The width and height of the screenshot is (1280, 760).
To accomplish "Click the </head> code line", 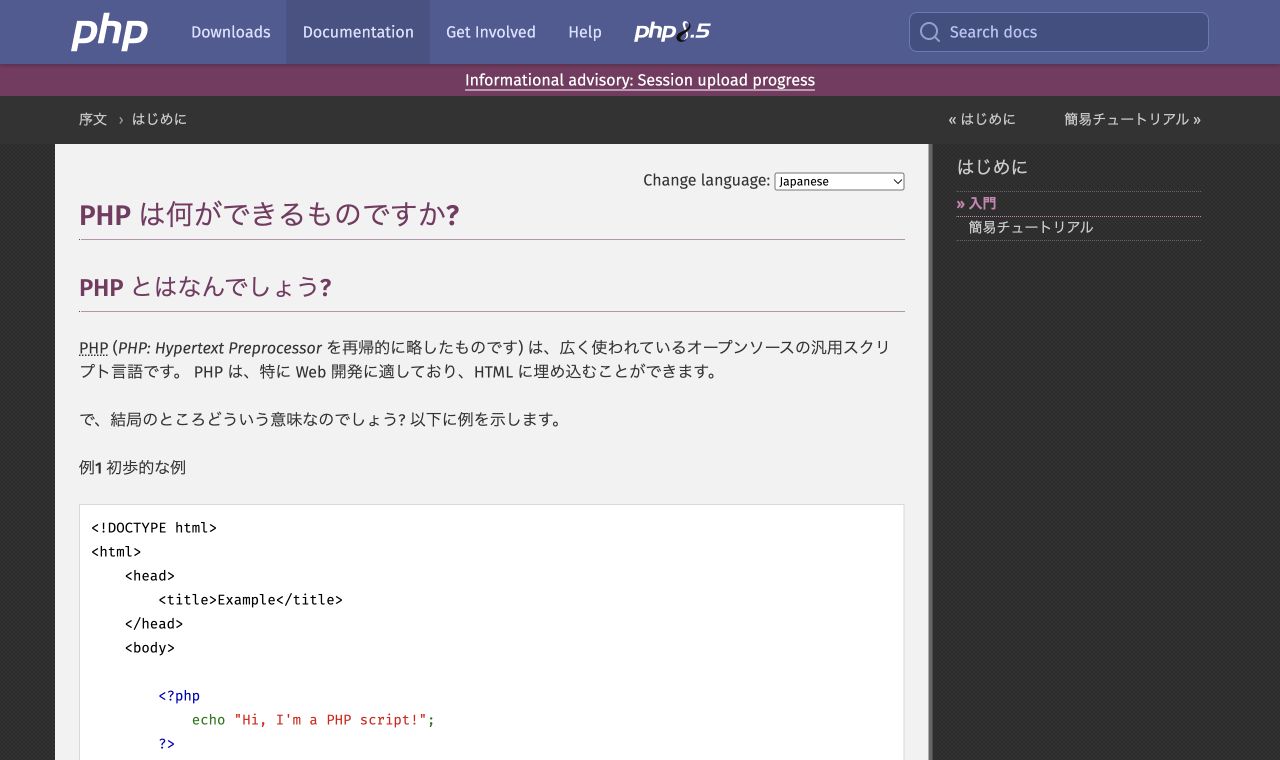I will tap(154, 624).
